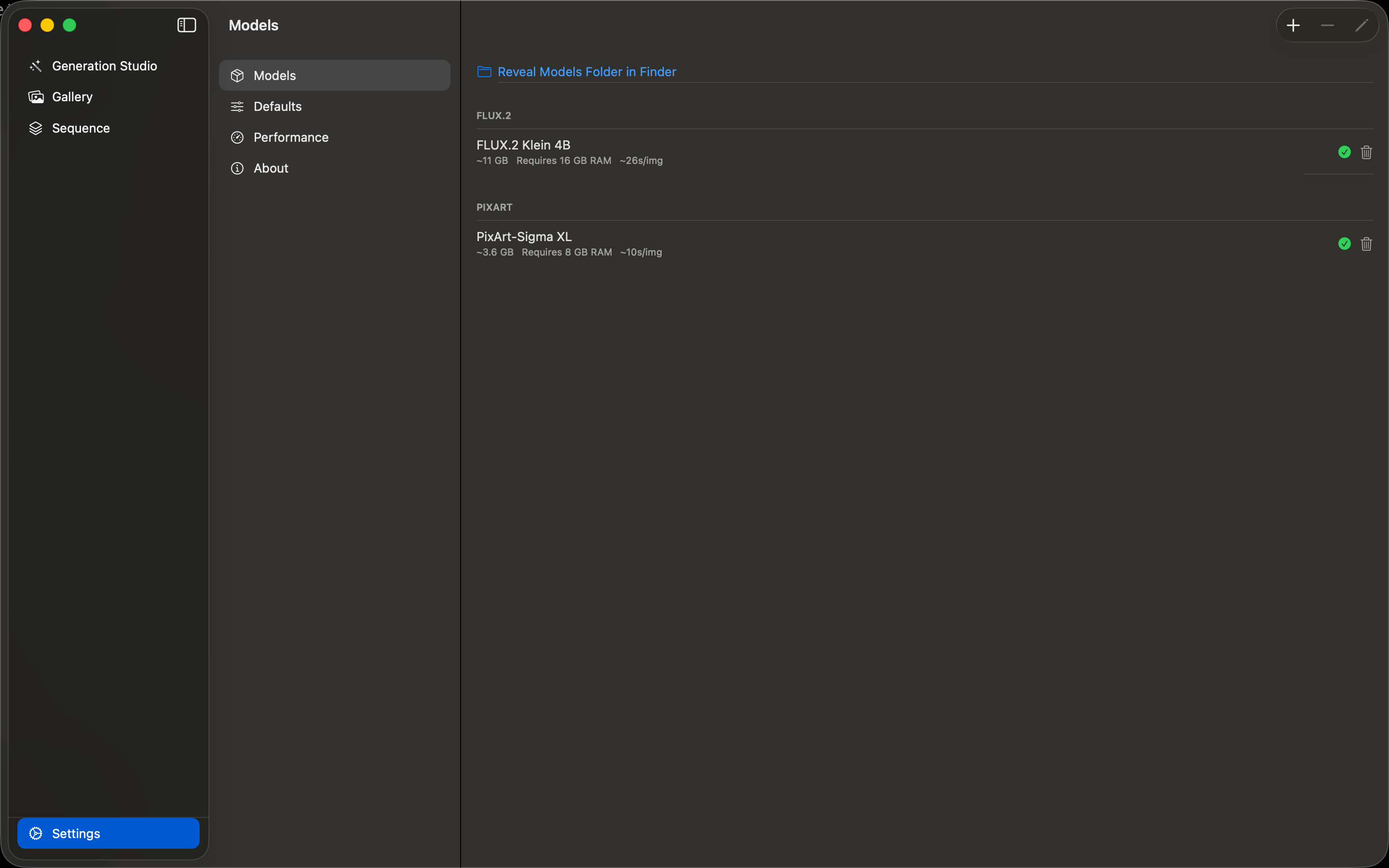Click the Gallery photos icon
This screenshot has height=868, width=1389.
click(x=36, y=97)
